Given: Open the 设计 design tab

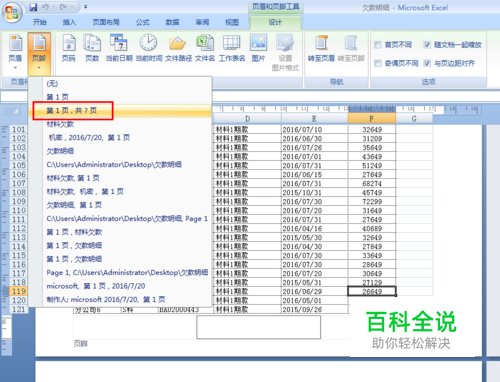Looking at the screenshot, I should click(275, 22).
